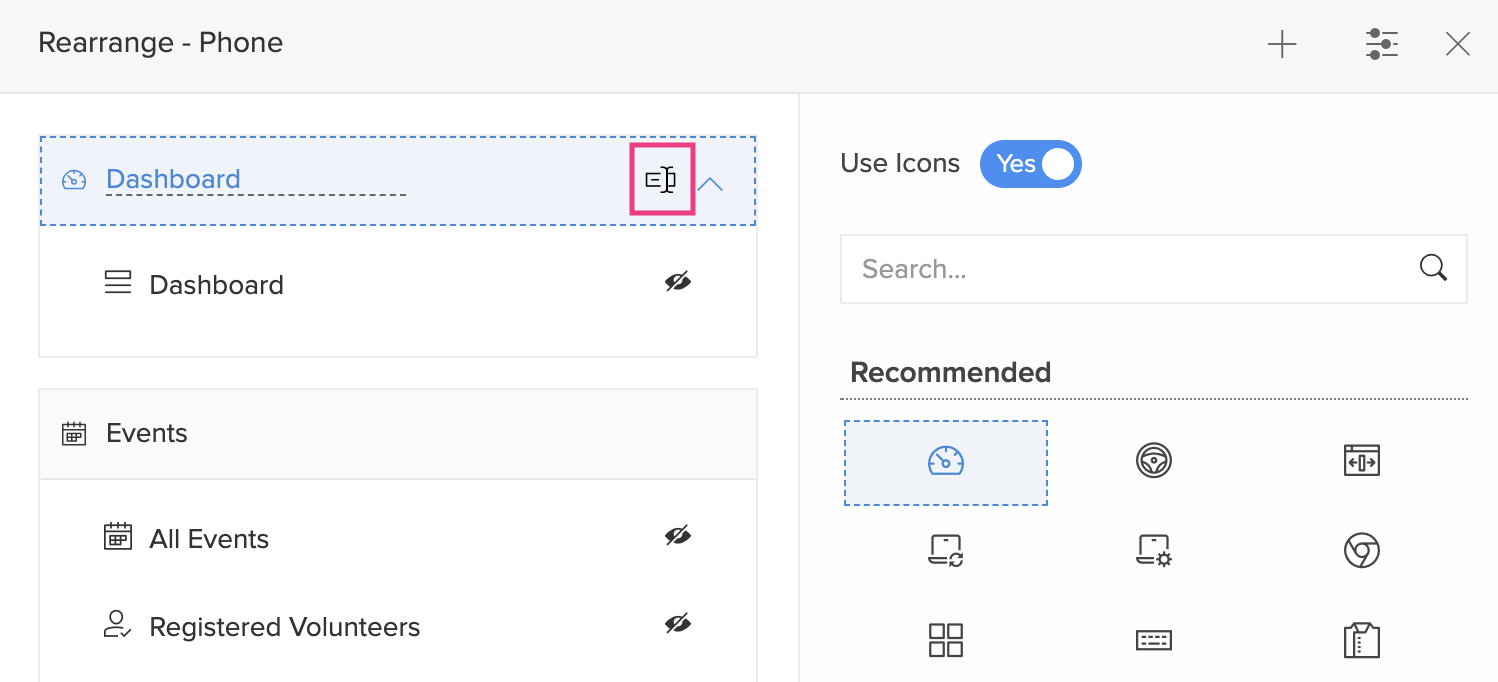The image size is (1498, 682).
Task: Click the plus icon to add section
Action: click(1282, 44)
